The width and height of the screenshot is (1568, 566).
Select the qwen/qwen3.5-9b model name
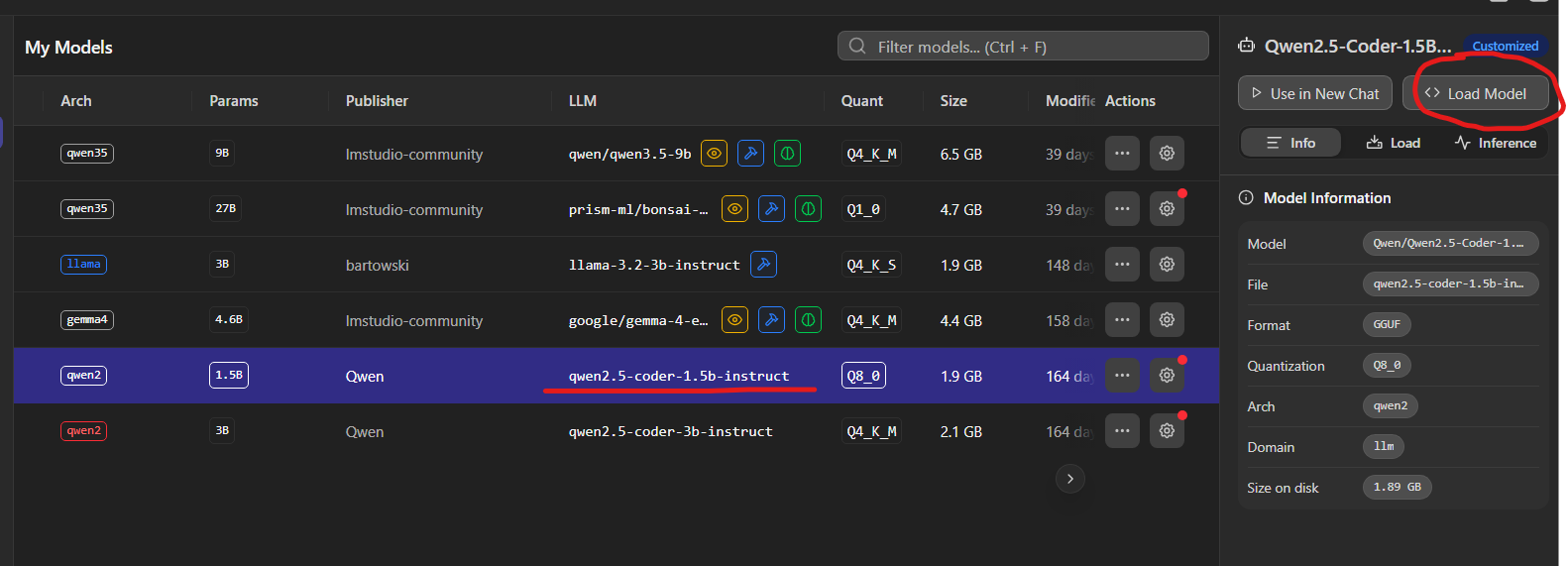[629, 154]
